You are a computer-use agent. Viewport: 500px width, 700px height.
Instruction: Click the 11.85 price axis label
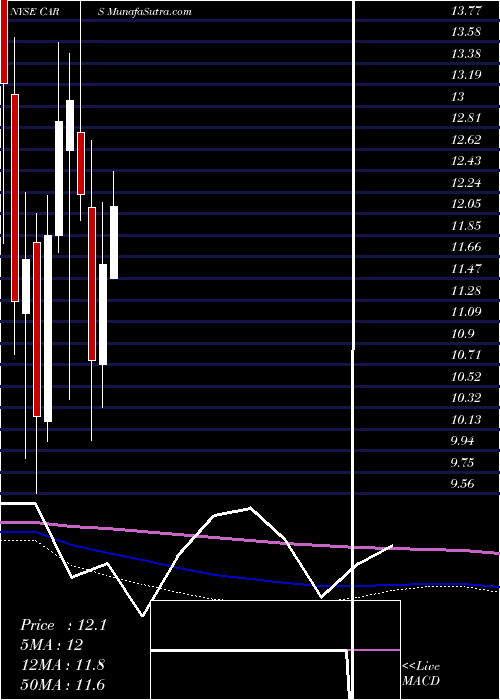(x=467, y=225)
